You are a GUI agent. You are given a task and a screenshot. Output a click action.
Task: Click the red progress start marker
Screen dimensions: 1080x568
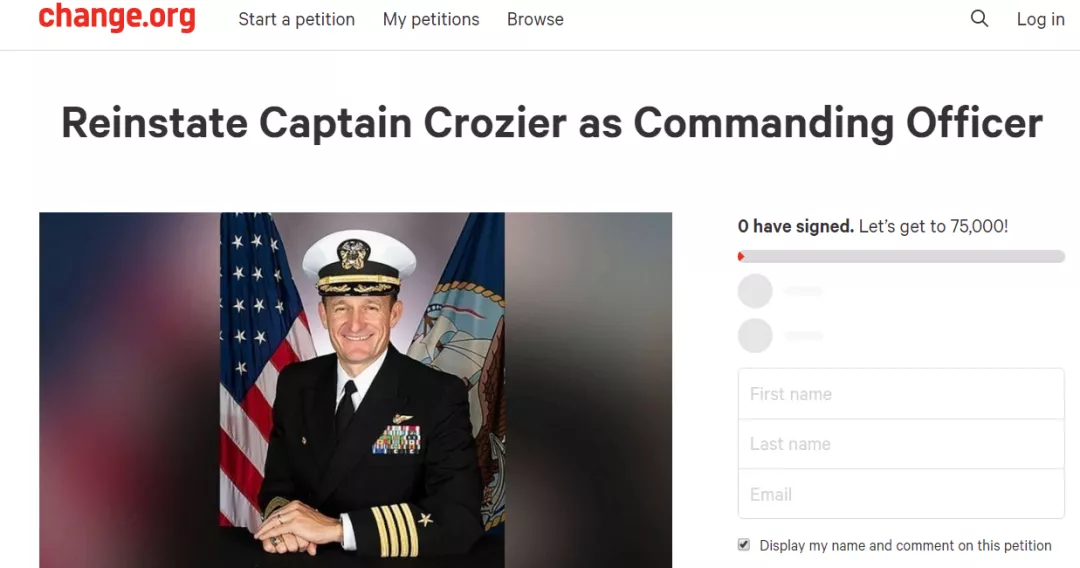[741, 257]
